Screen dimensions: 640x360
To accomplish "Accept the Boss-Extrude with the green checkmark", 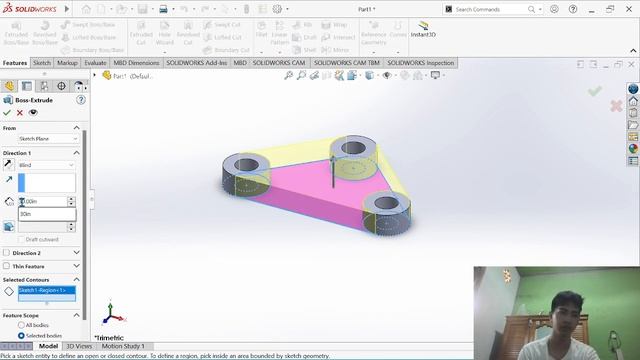I will coord(7,113).
